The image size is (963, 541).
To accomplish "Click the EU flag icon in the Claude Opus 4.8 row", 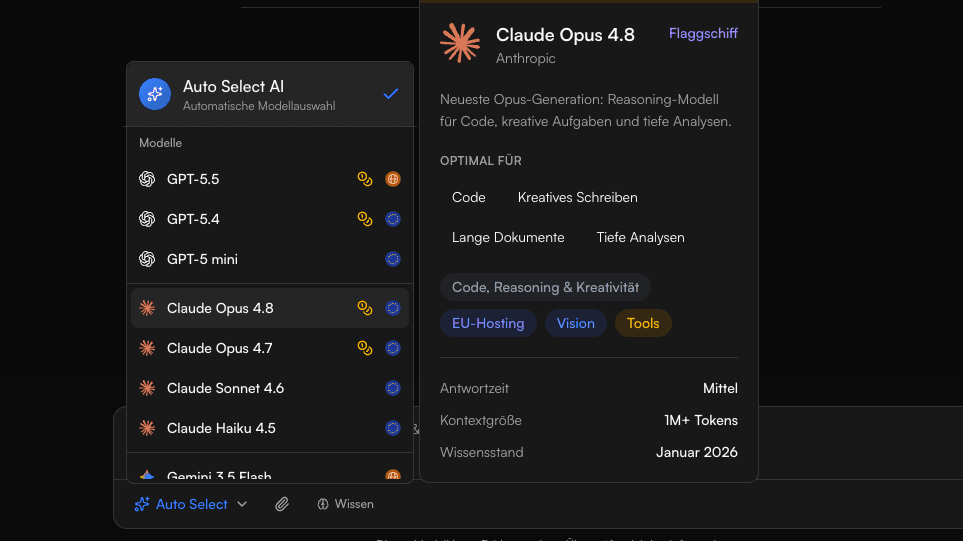I will pos(392,308).
